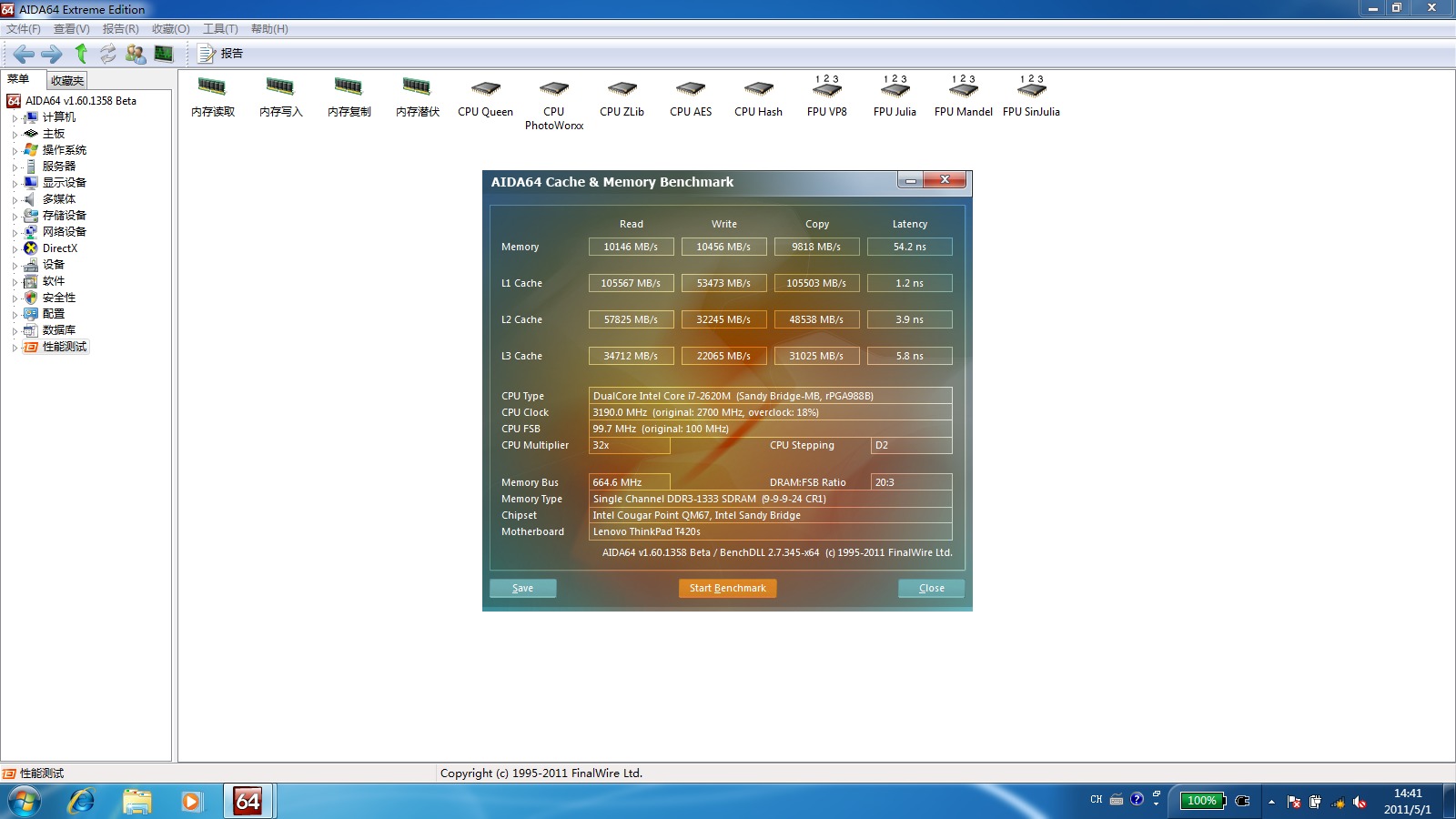Click the Back arrow in toolbar
The height and width of the screenshot is (819, 1456).
[24, 54]
